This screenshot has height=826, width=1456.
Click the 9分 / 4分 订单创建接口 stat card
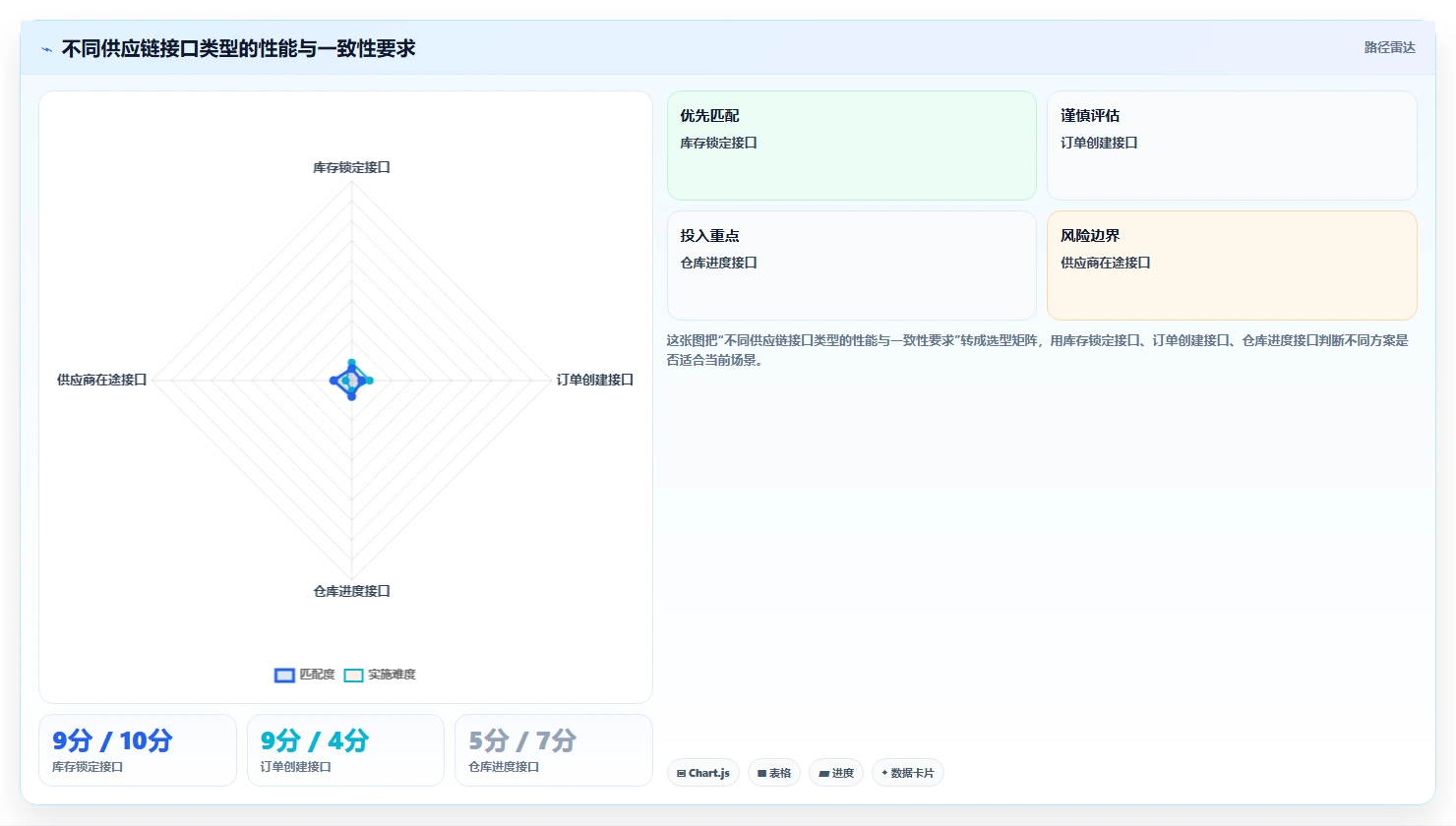coord(345,750)
